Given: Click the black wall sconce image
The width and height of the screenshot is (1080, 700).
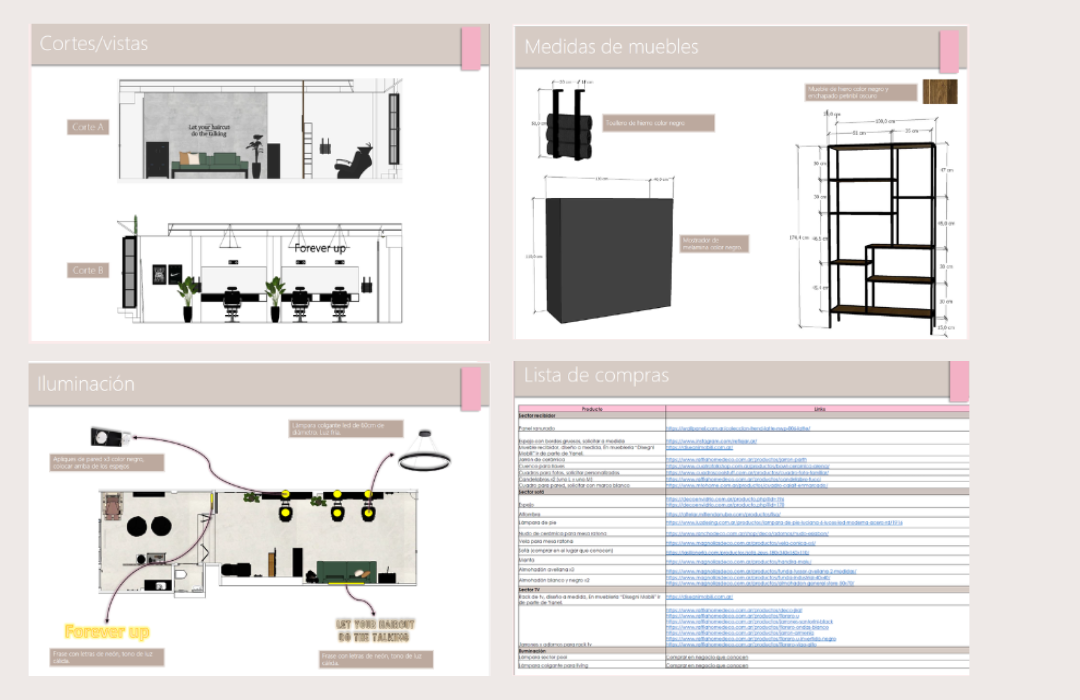Looking at the screenshot, I should (x=110, y=437).
